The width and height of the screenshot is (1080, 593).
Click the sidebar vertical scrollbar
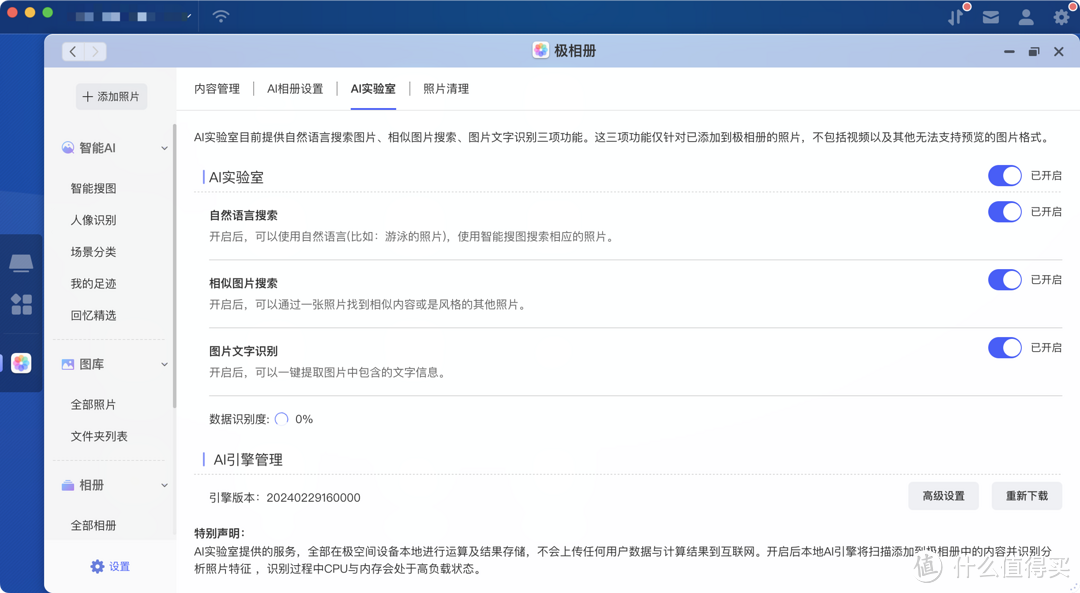click(174, 265)
